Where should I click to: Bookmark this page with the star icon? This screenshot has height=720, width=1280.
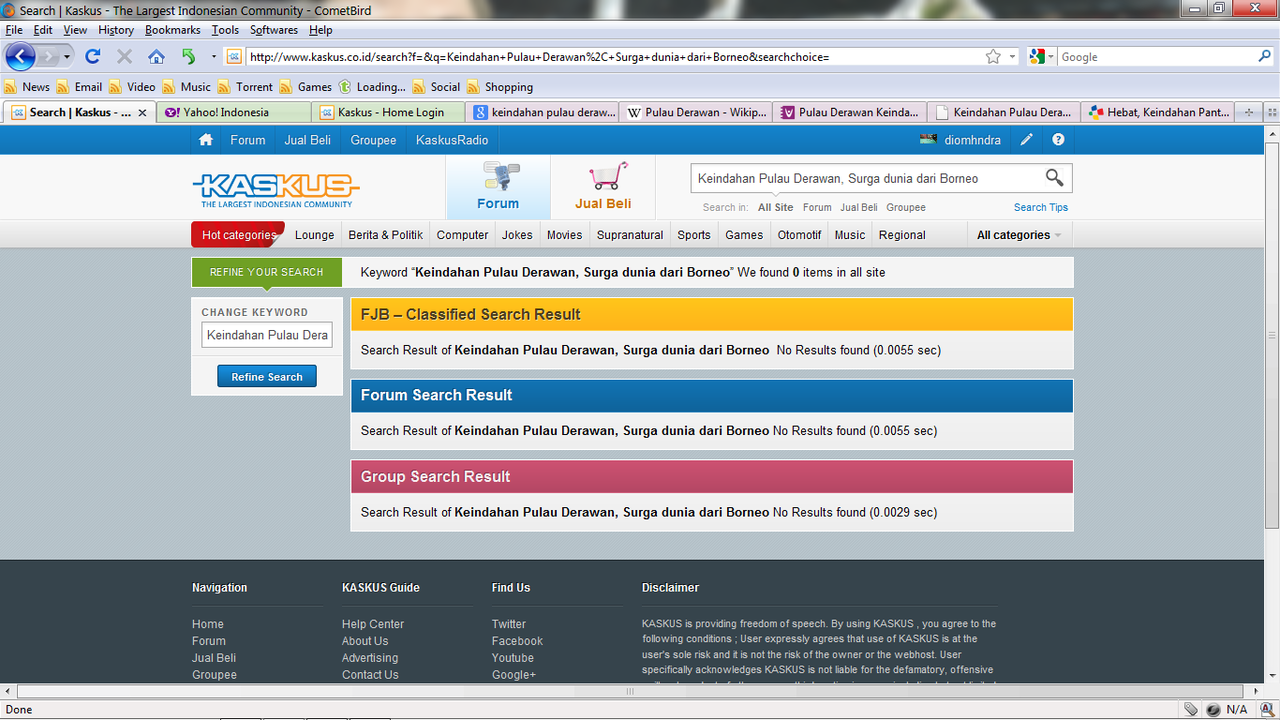point(993,57)
